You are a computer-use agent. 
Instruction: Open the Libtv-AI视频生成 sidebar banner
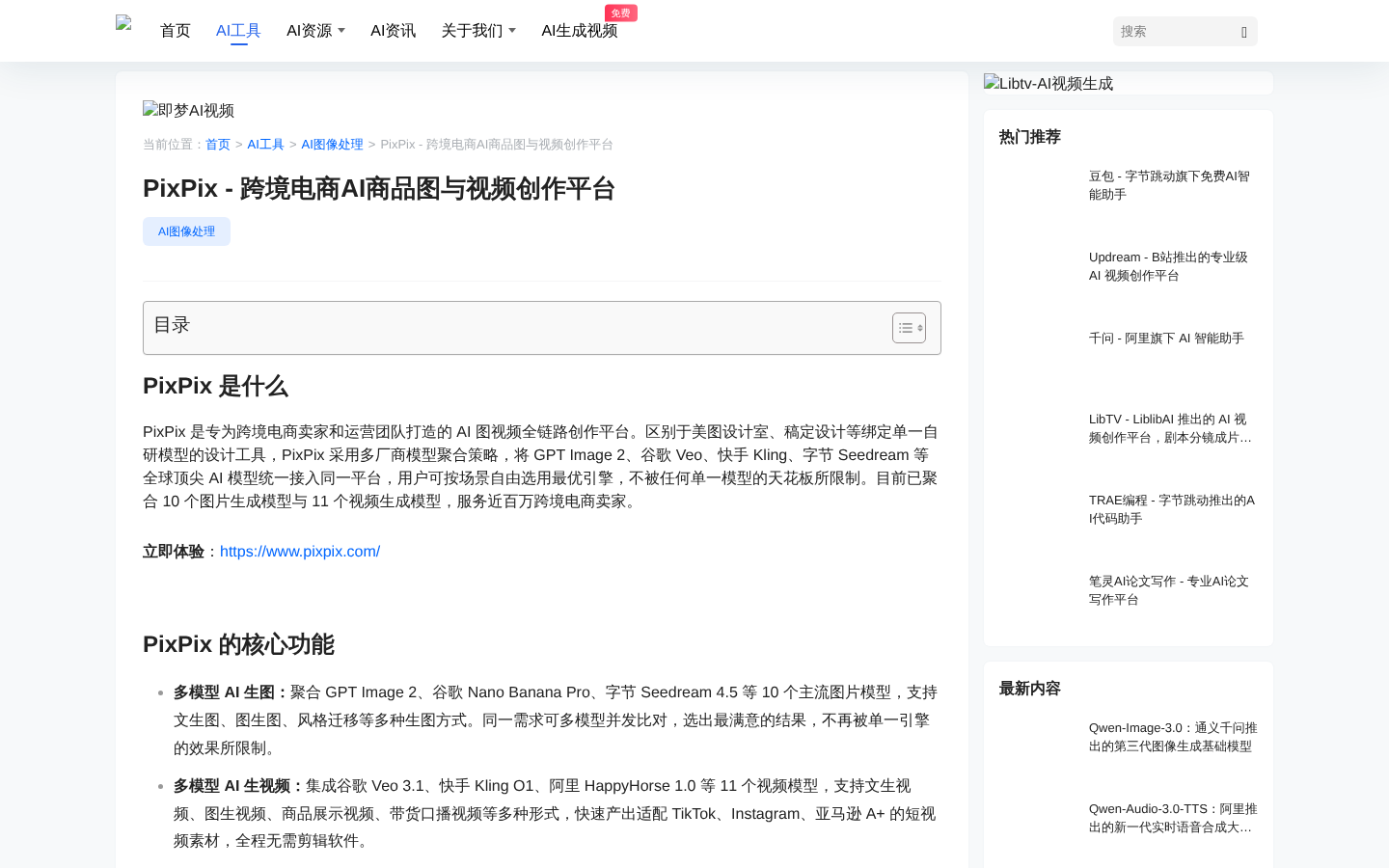click(x=1129, y=83)
